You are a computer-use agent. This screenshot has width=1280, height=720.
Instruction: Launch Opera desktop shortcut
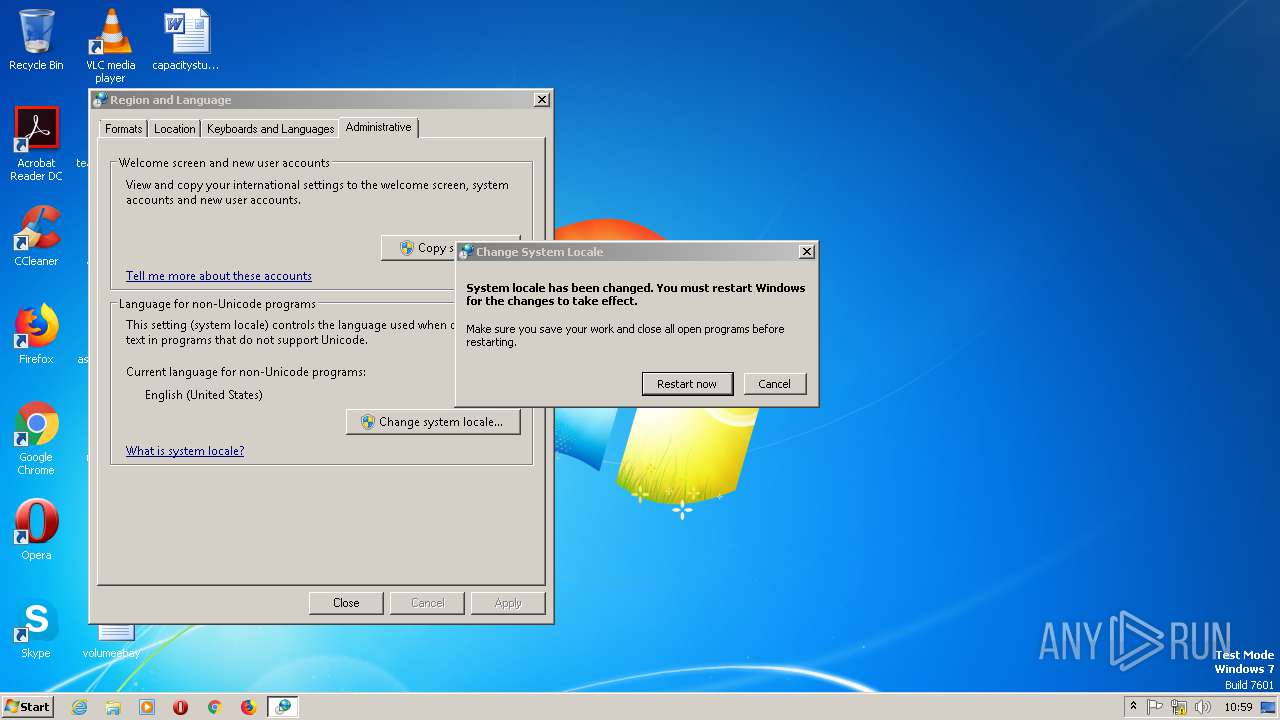[36, 530]
